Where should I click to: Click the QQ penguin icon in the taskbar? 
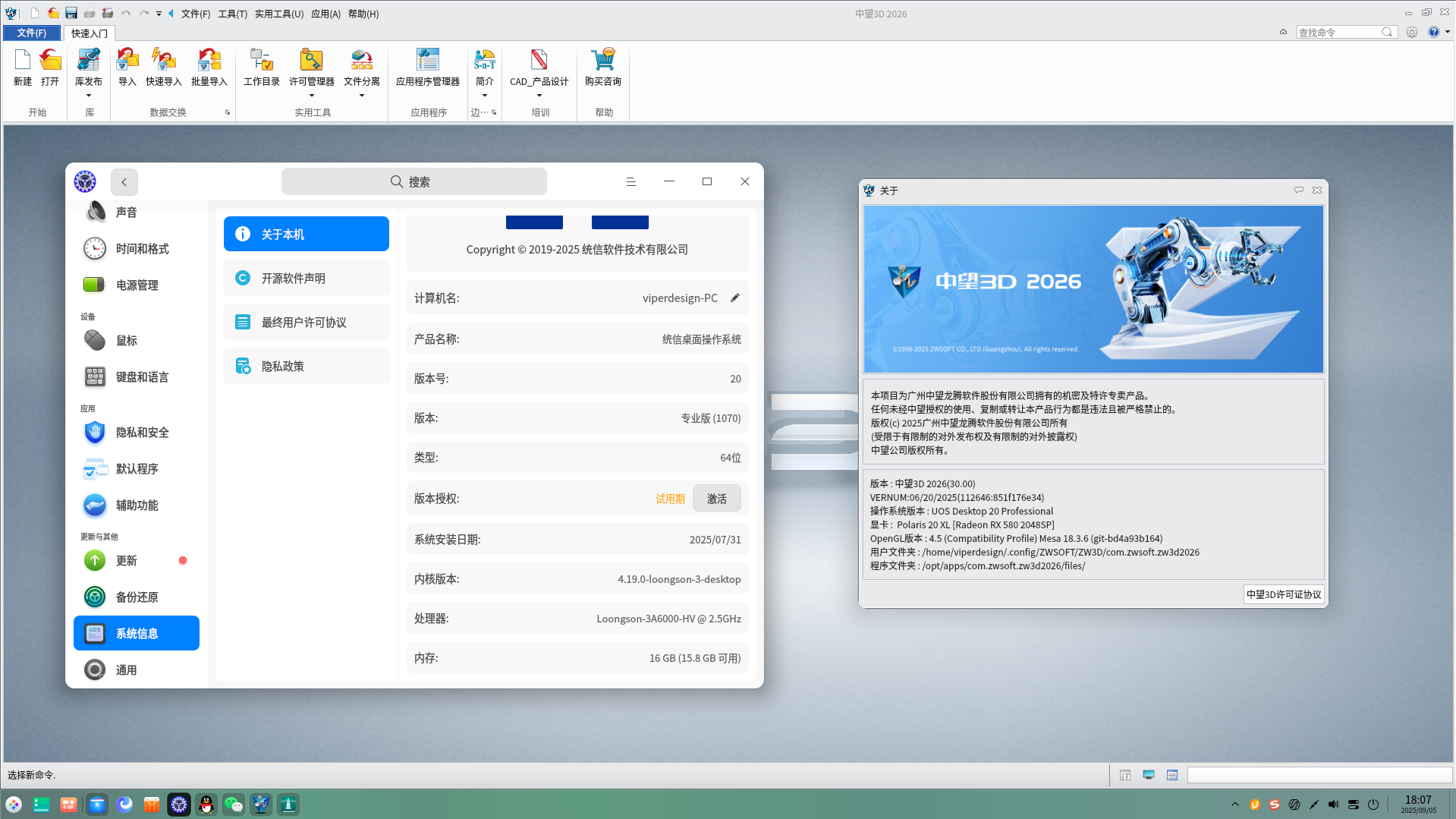click(x=206, y=805)
